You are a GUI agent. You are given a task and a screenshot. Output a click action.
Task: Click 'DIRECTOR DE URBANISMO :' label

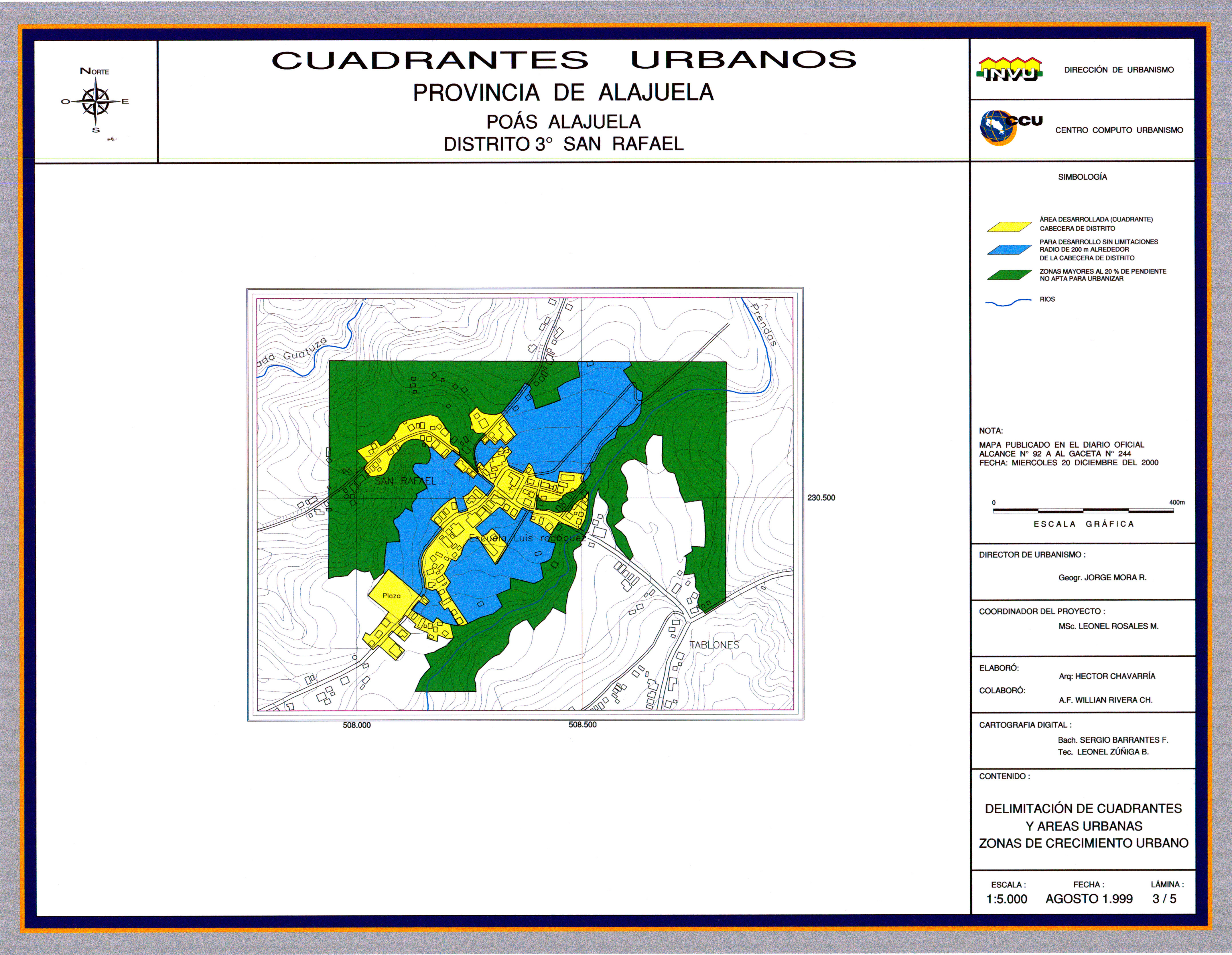click(1032, 555)
